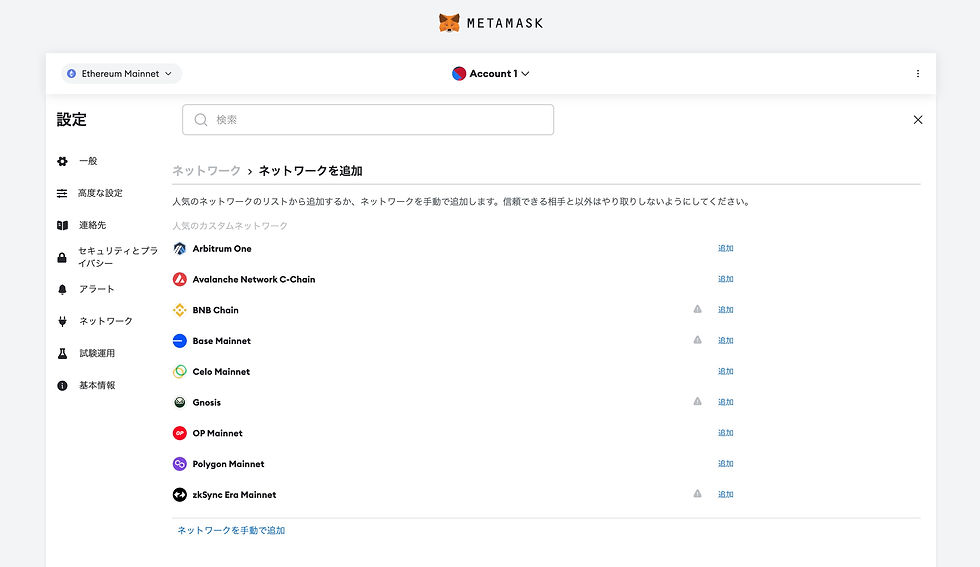Open 連絡先 contacts section
Image resolution: width=980 pixels, height=567 pixels.
[x=92, y=225]
